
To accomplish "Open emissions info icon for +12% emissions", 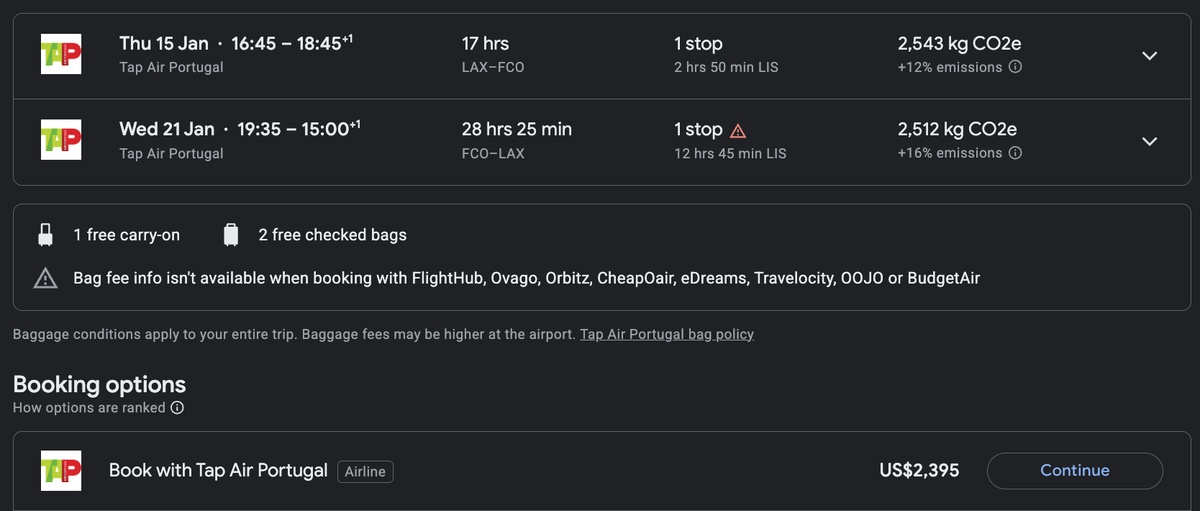I will (1015, 67).
